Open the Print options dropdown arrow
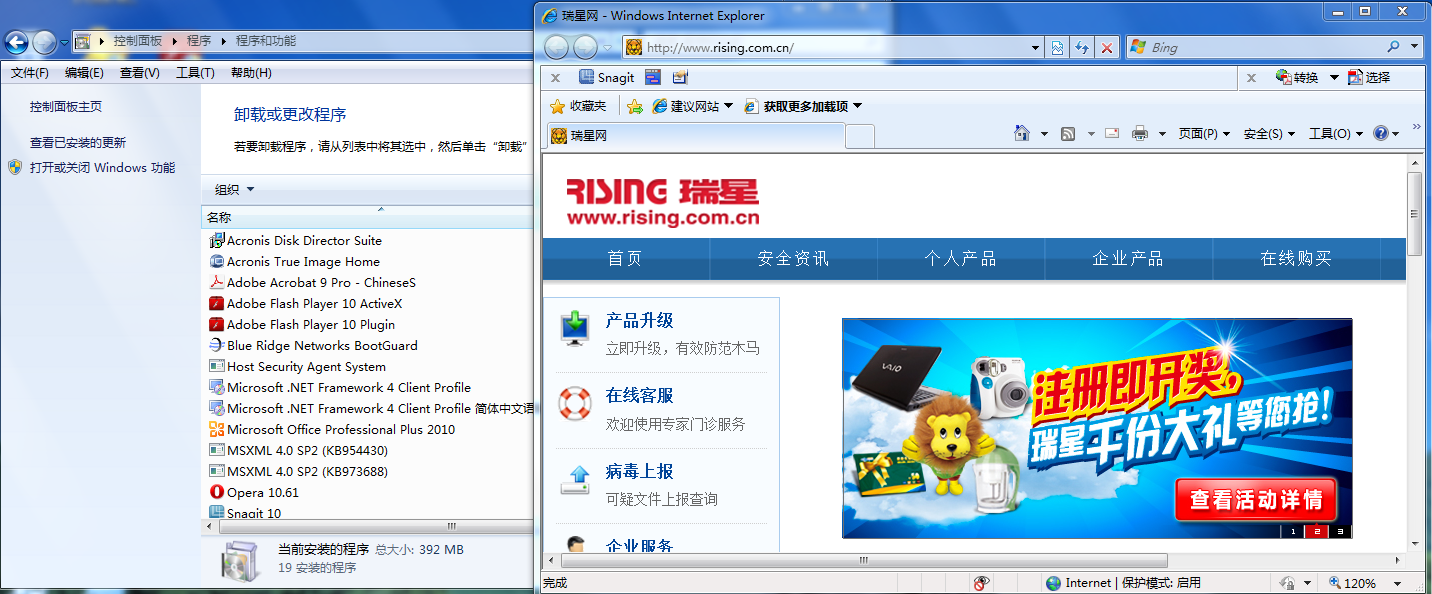This screenshot has width=1432, height=594. tap(1162, 134)
